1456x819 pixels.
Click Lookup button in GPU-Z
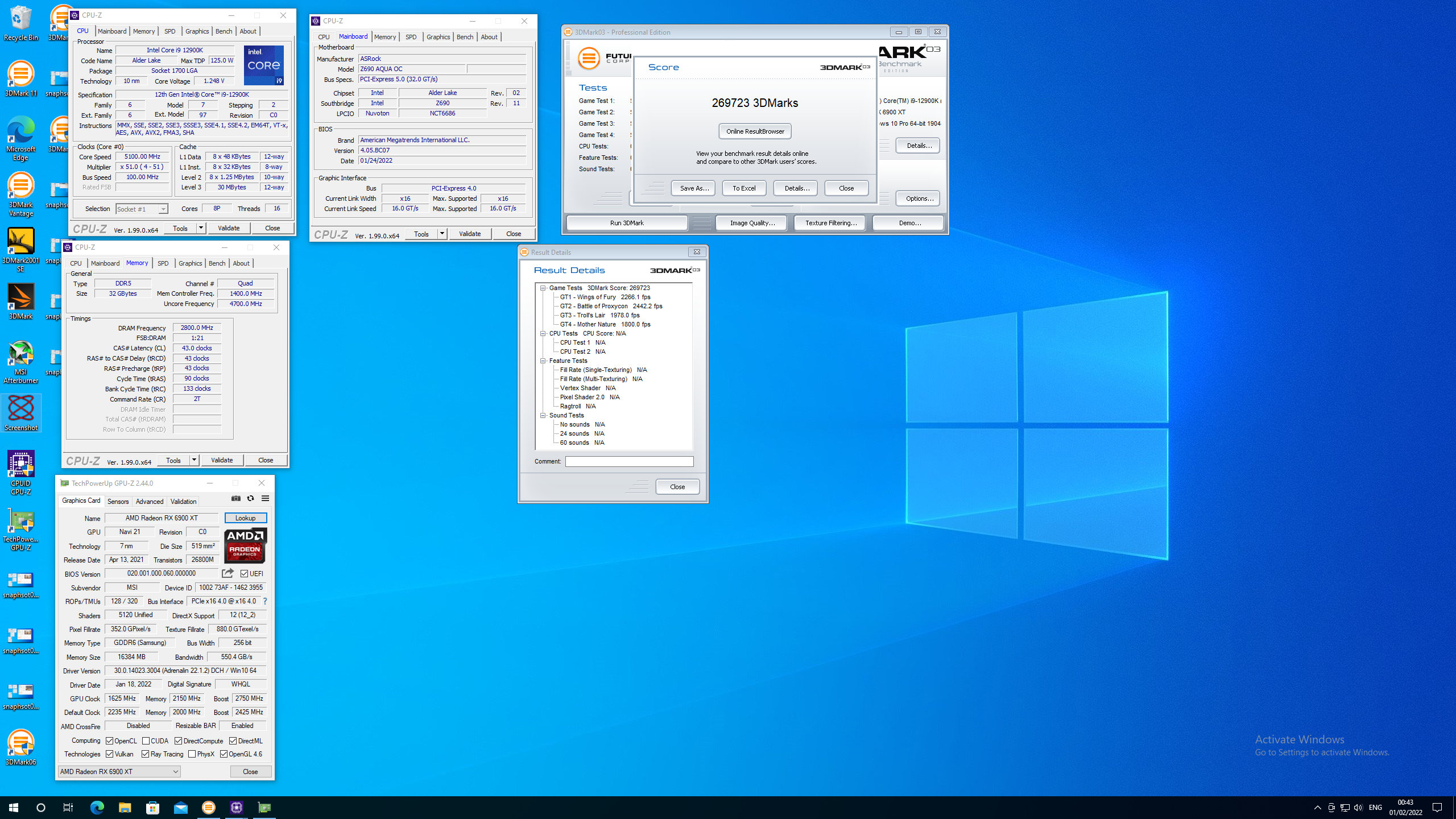tap(245, 518)
